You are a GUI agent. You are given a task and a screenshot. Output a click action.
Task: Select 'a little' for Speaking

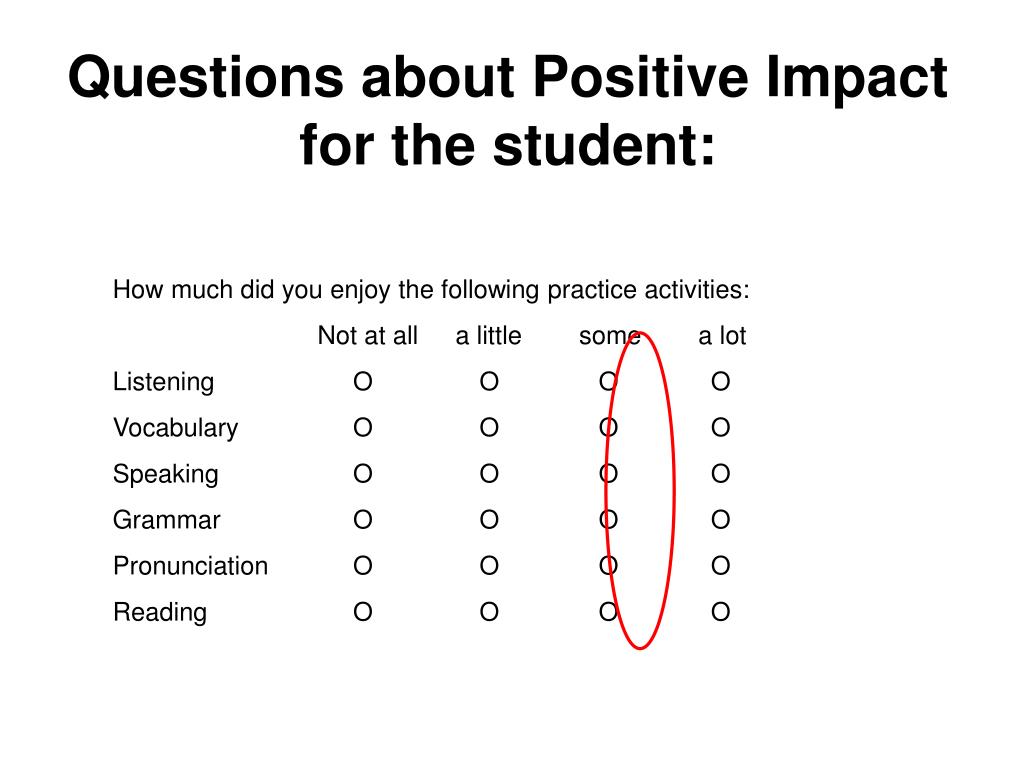click(489, 473)
